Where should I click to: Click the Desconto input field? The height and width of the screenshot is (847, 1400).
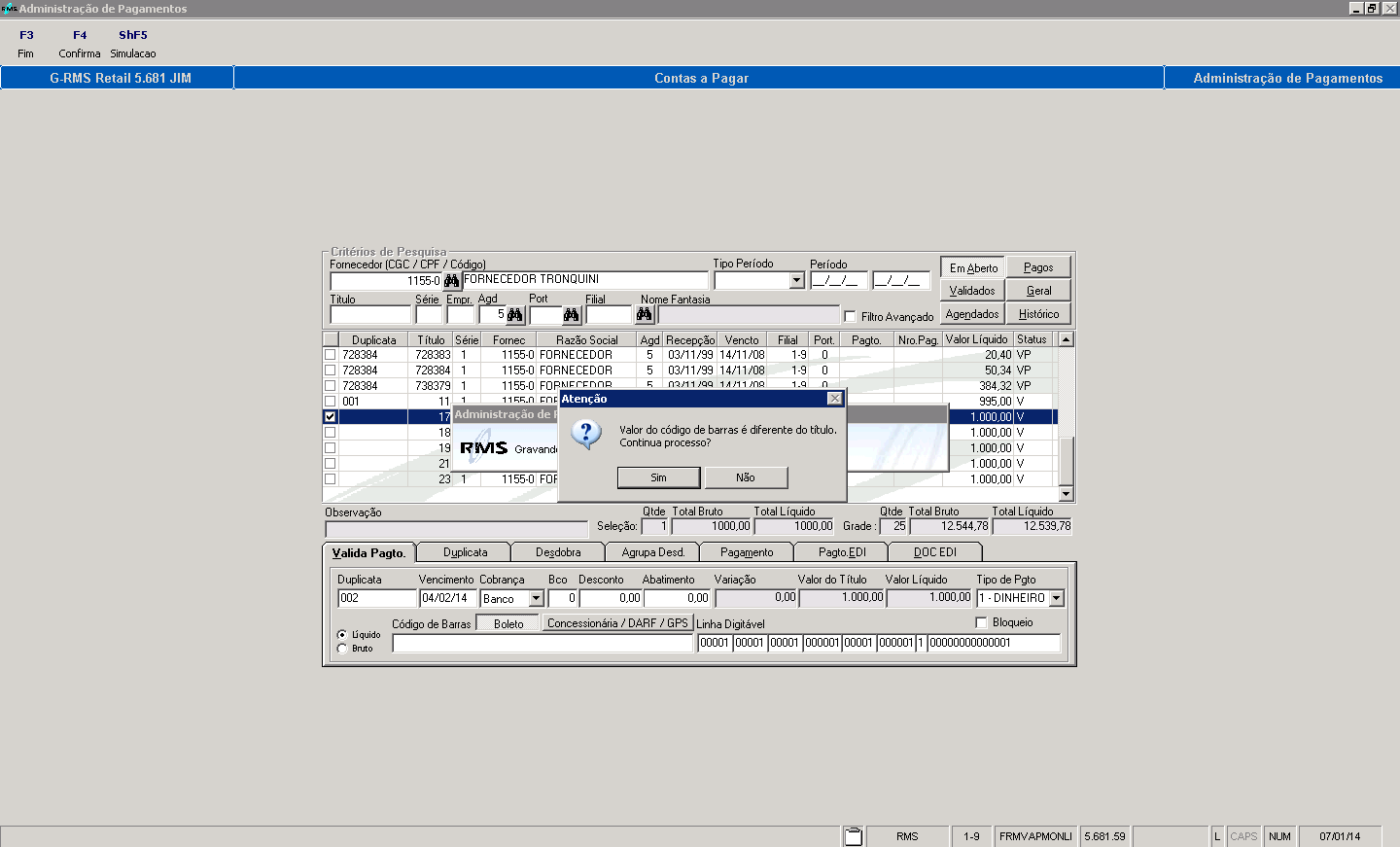click(x=611, y=599)
